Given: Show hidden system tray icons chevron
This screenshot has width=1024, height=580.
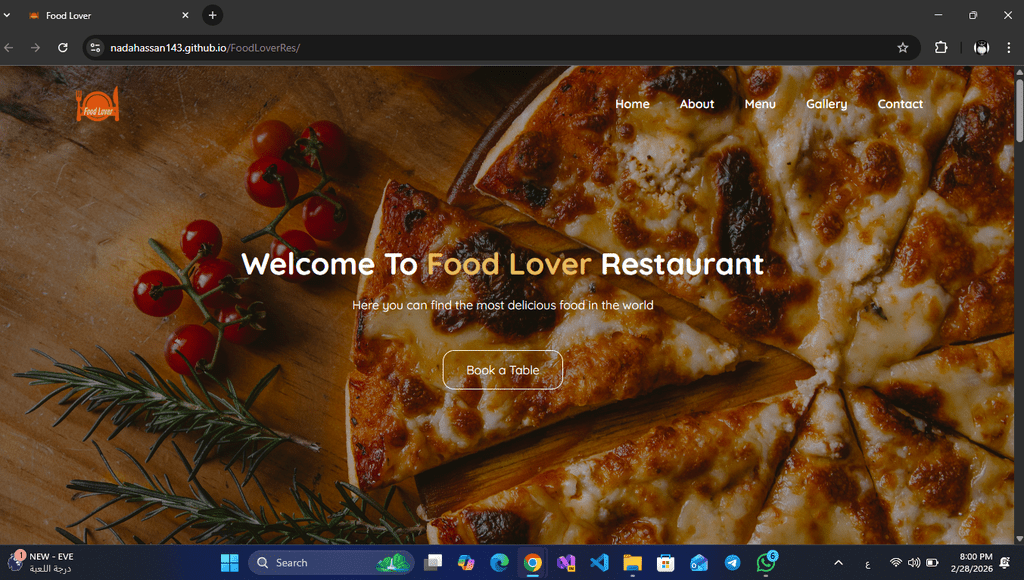Looking at the screenshot, I should coord(838,563).
